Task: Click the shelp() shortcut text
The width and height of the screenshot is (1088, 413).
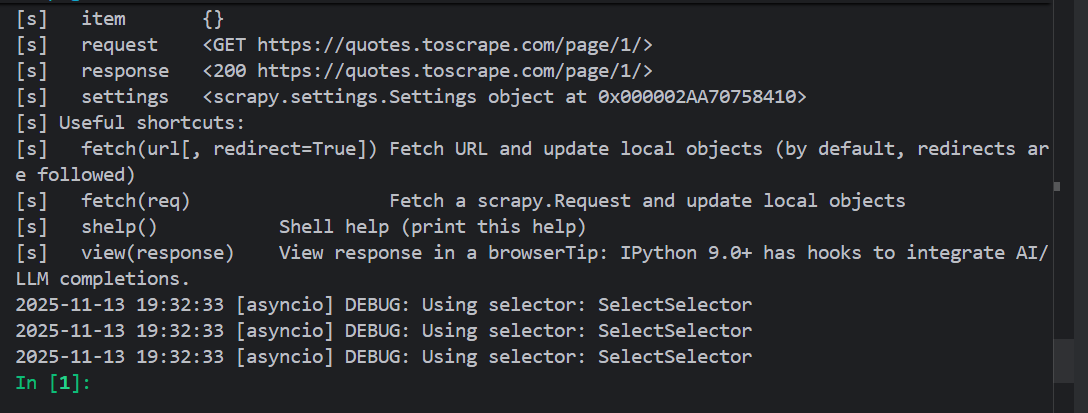Action: pos(119,227)
